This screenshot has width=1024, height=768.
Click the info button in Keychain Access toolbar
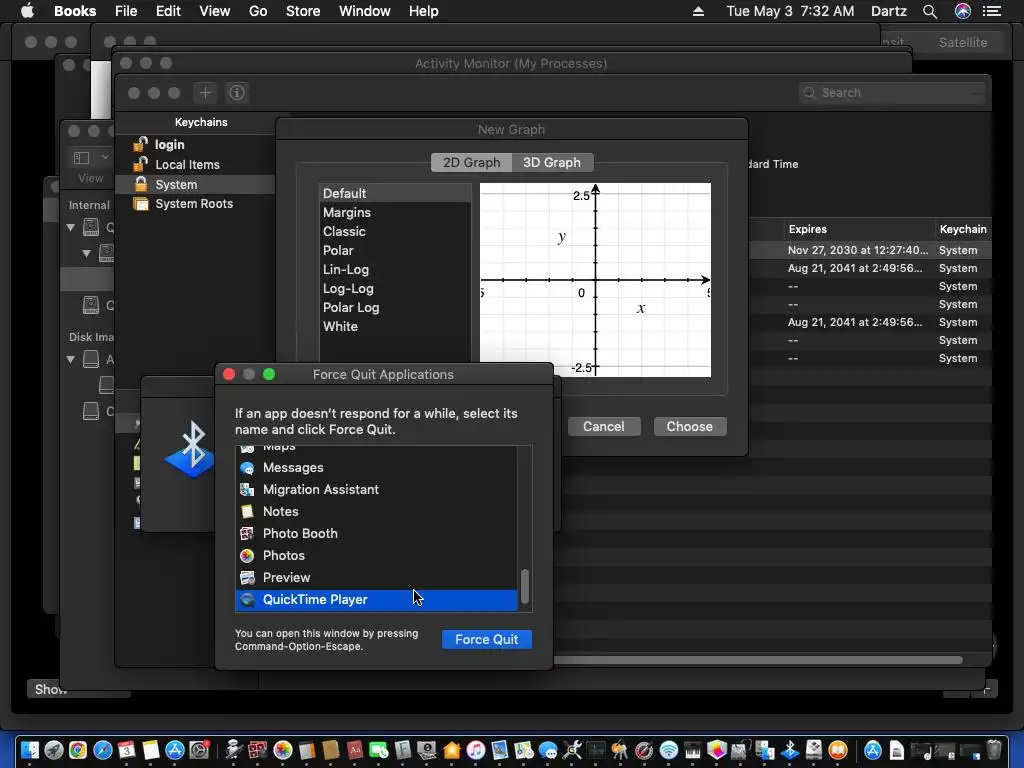point(237,93)
